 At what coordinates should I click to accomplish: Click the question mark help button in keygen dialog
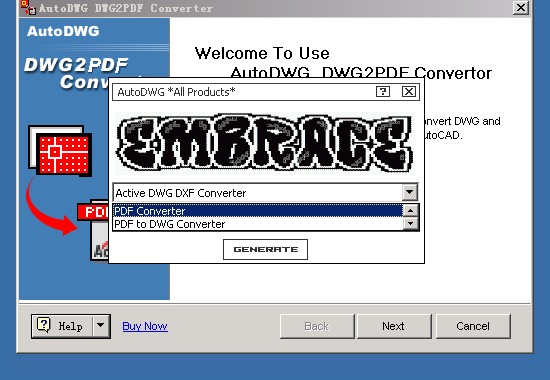point(383,92)
